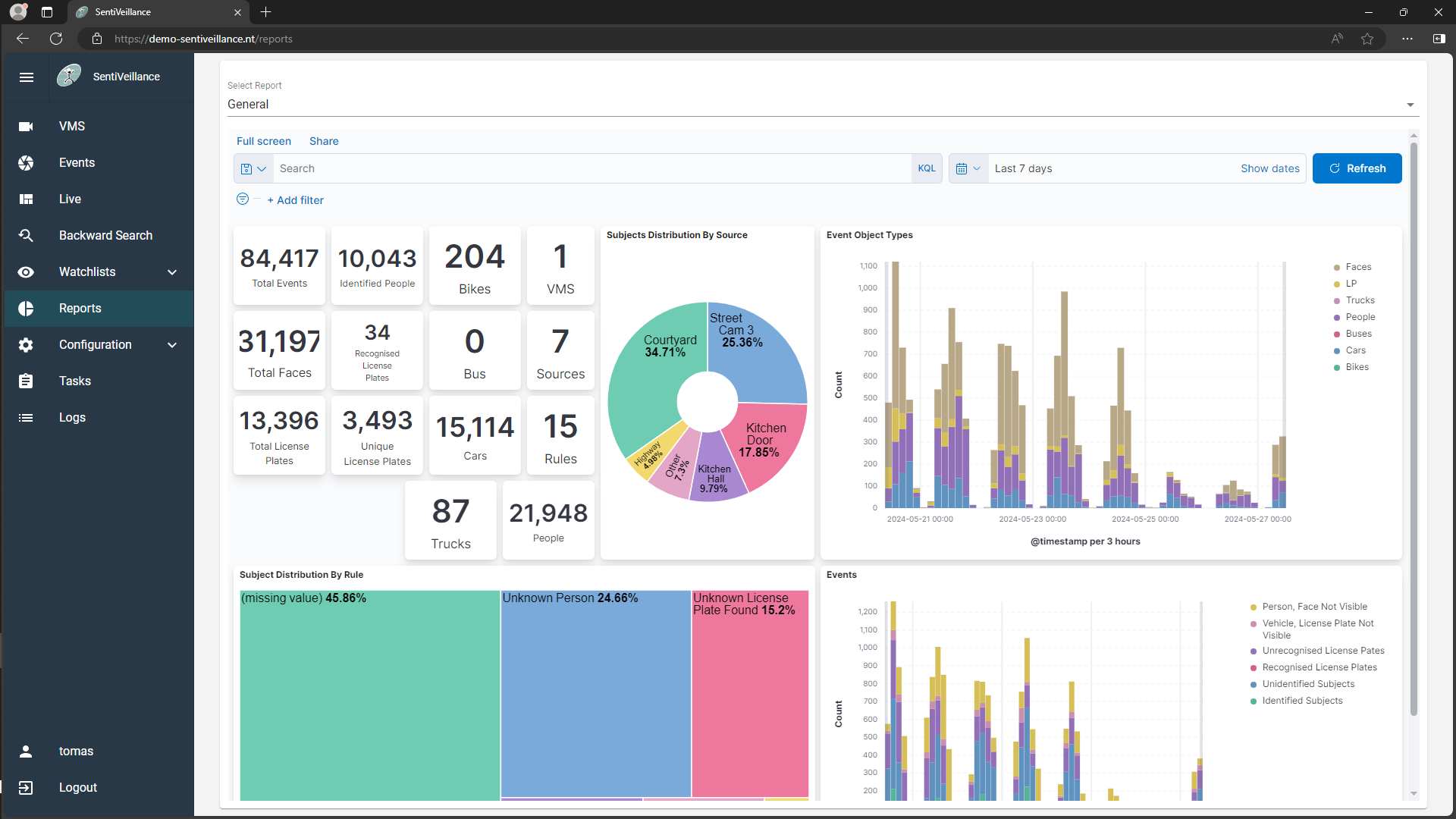The width and height of the screenshot is (1456, 819).
Task: Click the site info lock icon
Action: 97,39
